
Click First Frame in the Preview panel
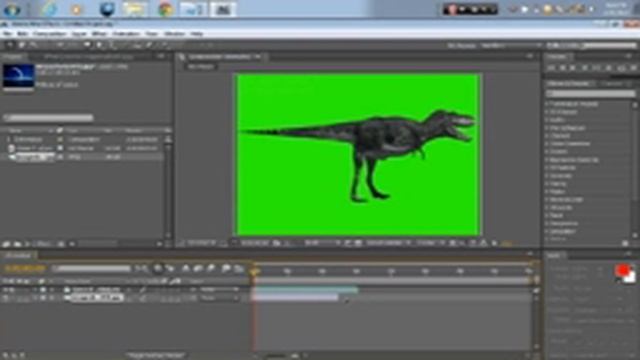(551, 68)
